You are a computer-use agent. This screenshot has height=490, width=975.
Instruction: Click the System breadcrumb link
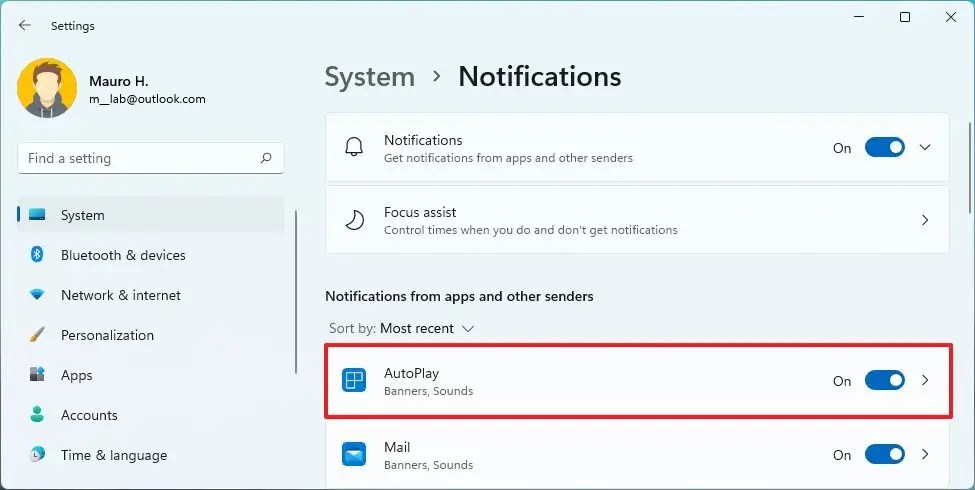coord(369,77)
